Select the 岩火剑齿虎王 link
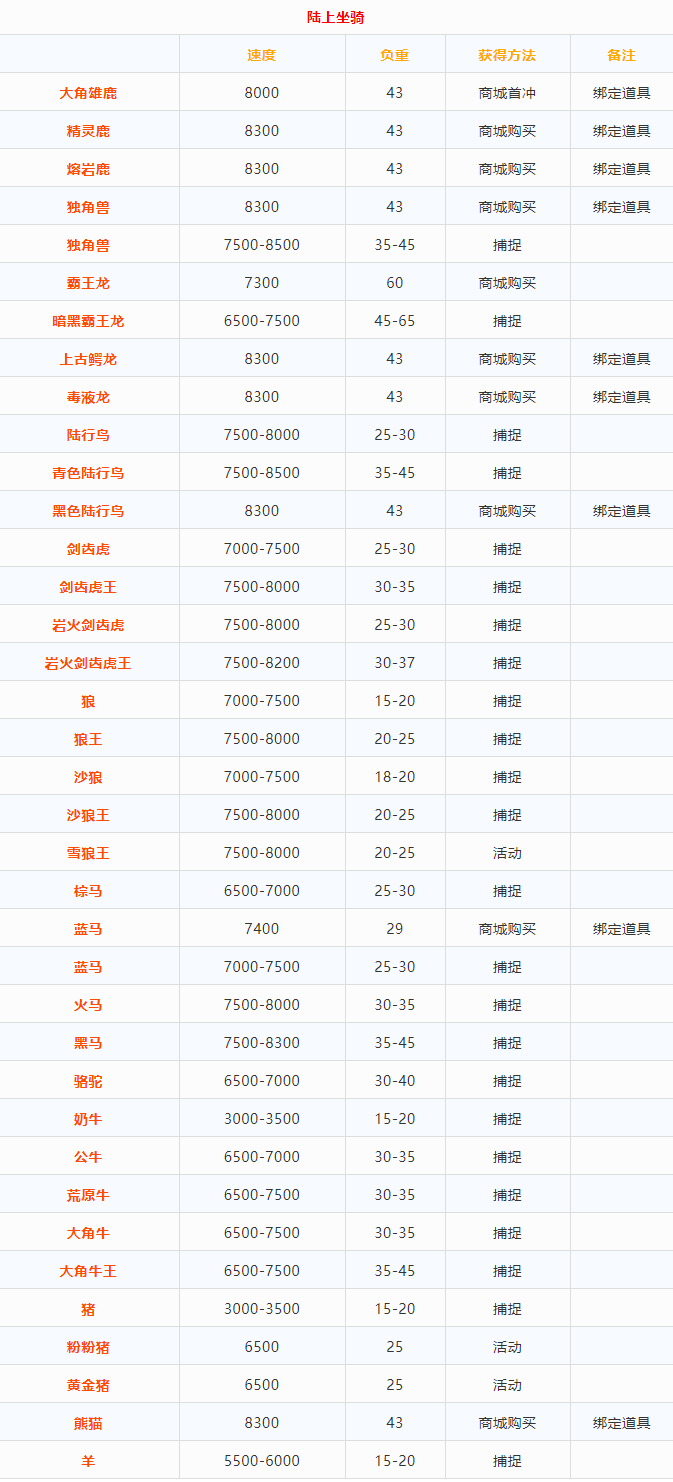 click(x=88, y=663)
